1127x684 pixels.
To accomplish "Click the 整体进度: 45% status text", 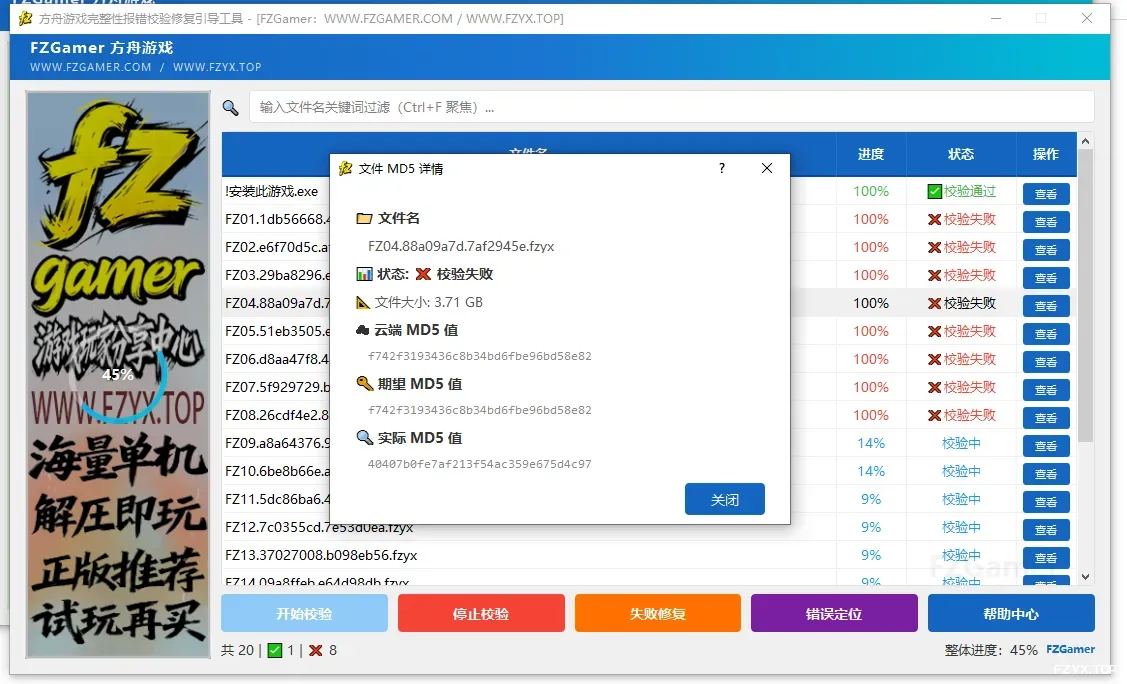I will click(x=990, y=651).
